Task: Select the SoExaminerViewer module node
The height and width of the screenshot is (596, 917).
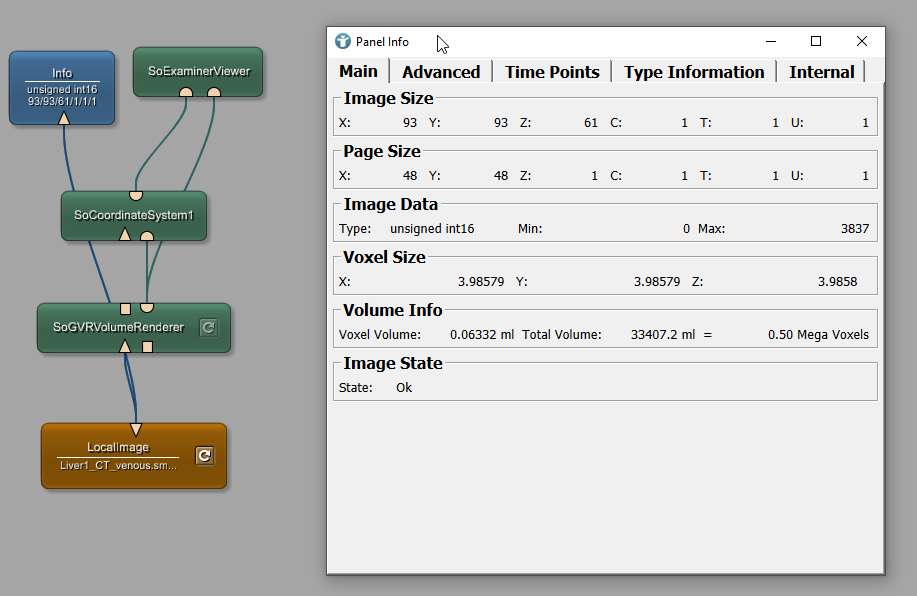Action: (x=198, y=70)
